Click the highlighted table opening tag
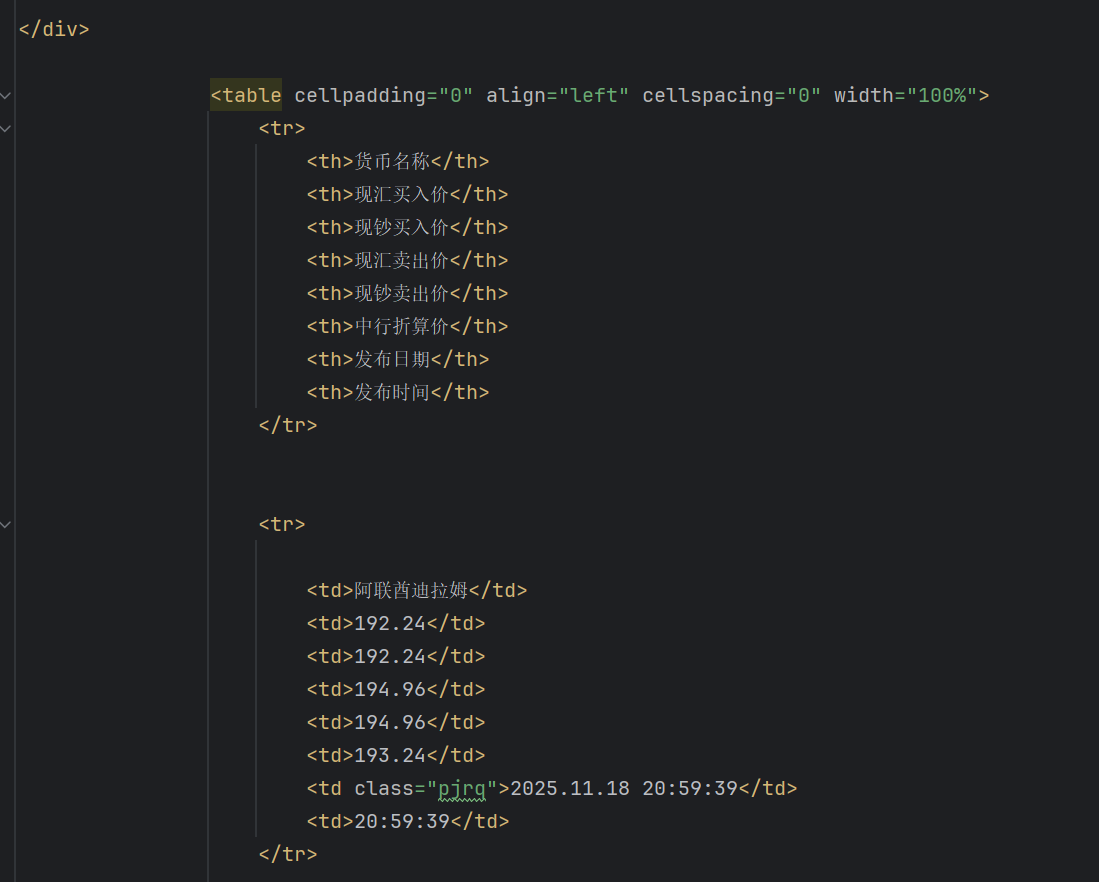This screenshot has height=882, width=1099. (246, 96)
